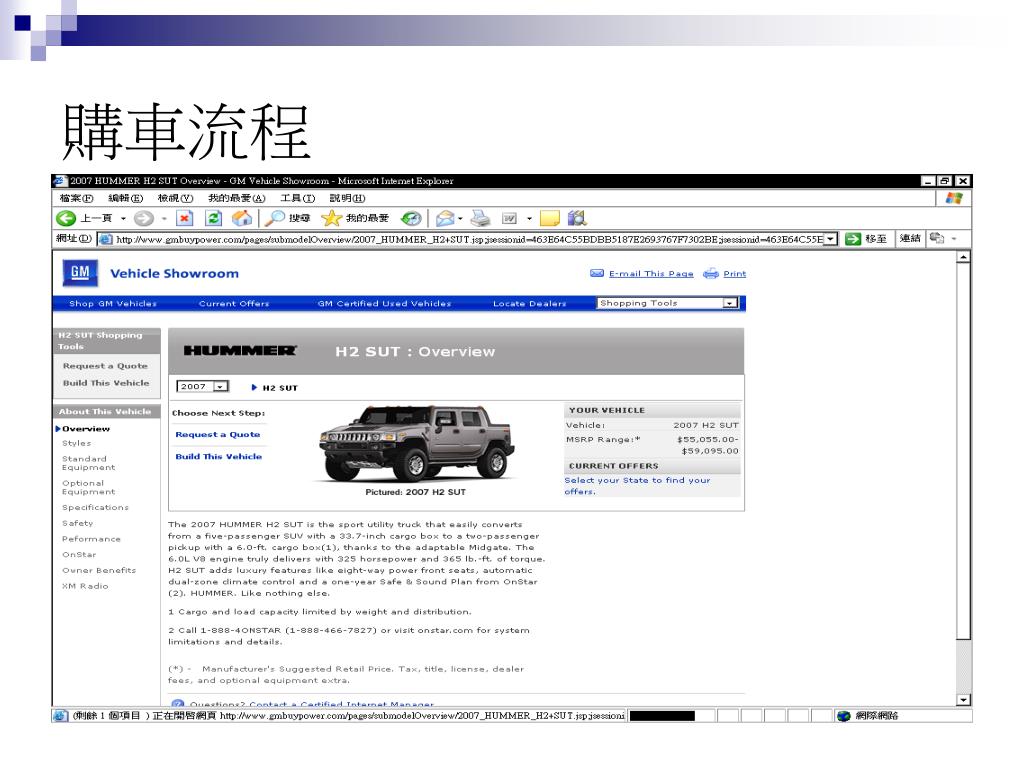Click Select your State to find offers link
Image resolution: width=1024 pixels, height=768 pixels.
[x=637, y=485]
